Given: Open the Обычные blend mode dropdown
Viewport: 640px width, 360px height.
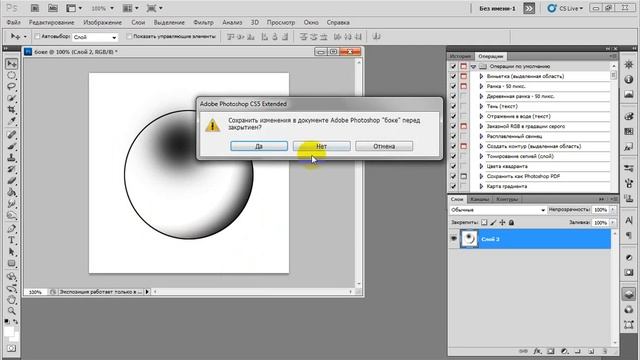Looking at the screenshot, I should (x=498, y=210).
